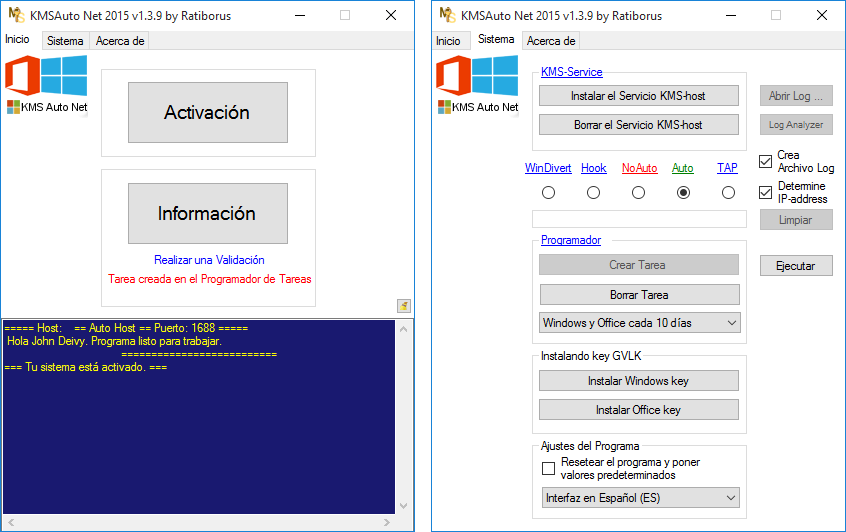Click the Abrir Log button
Viewport: 846px width, 532px height.
point(796,96)
